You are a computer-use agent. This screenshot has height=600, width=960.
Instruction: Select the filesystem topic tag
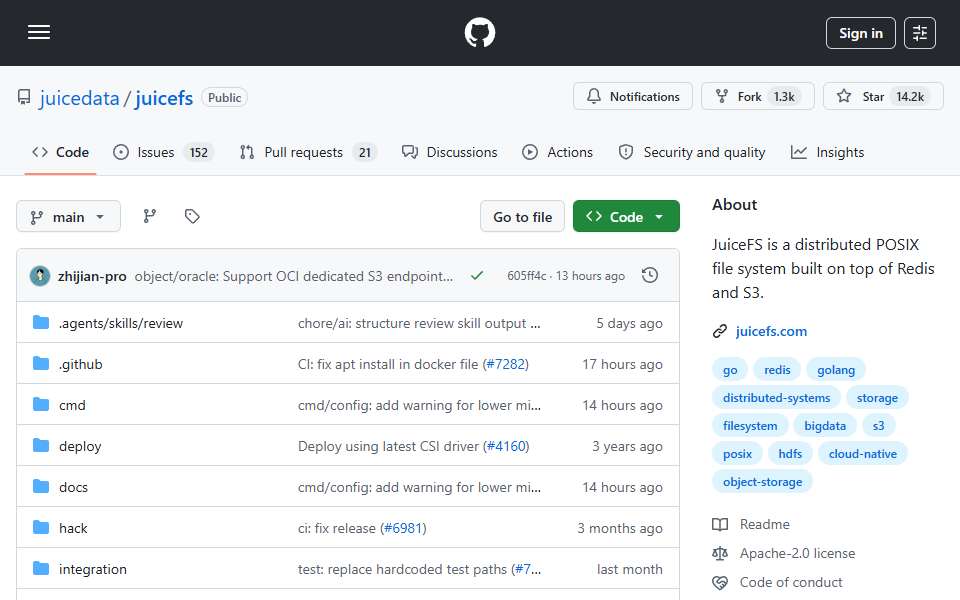(x=750, y=426)
